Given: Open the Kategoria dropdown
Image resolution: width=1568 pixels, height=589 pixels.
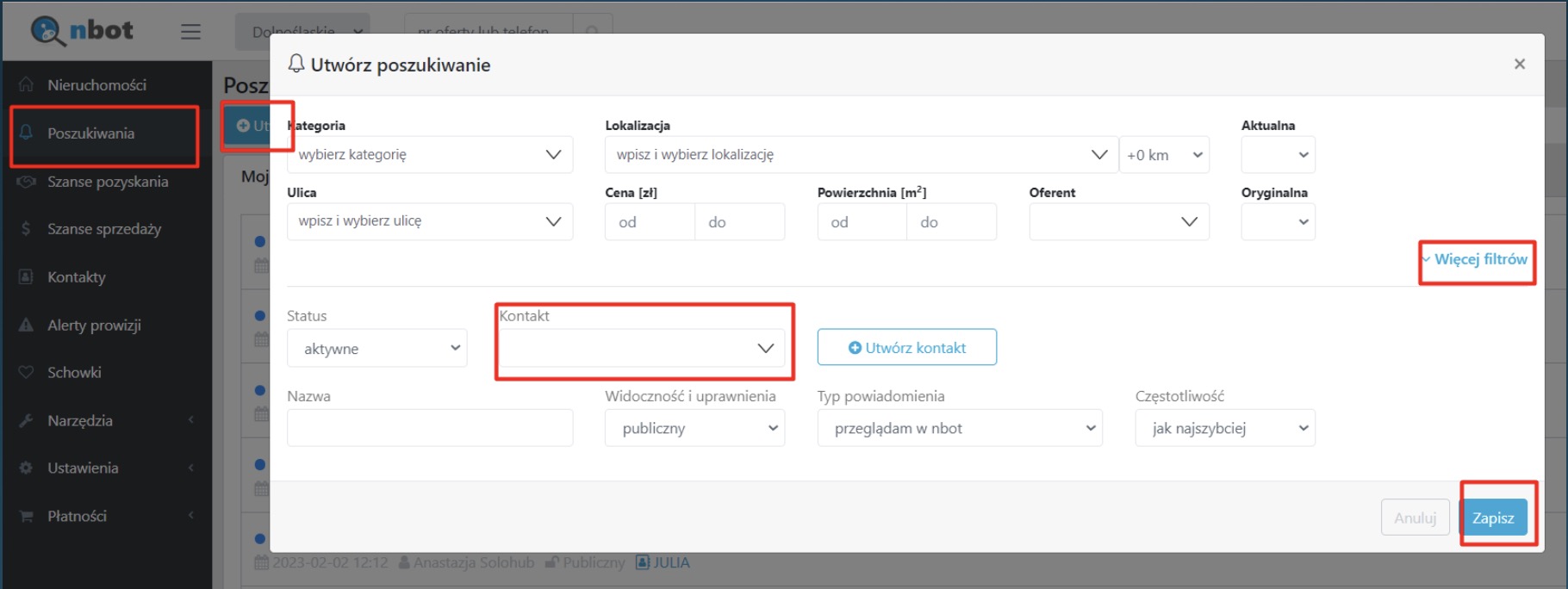Looking at the screenshot, I should tap(430, 154).
